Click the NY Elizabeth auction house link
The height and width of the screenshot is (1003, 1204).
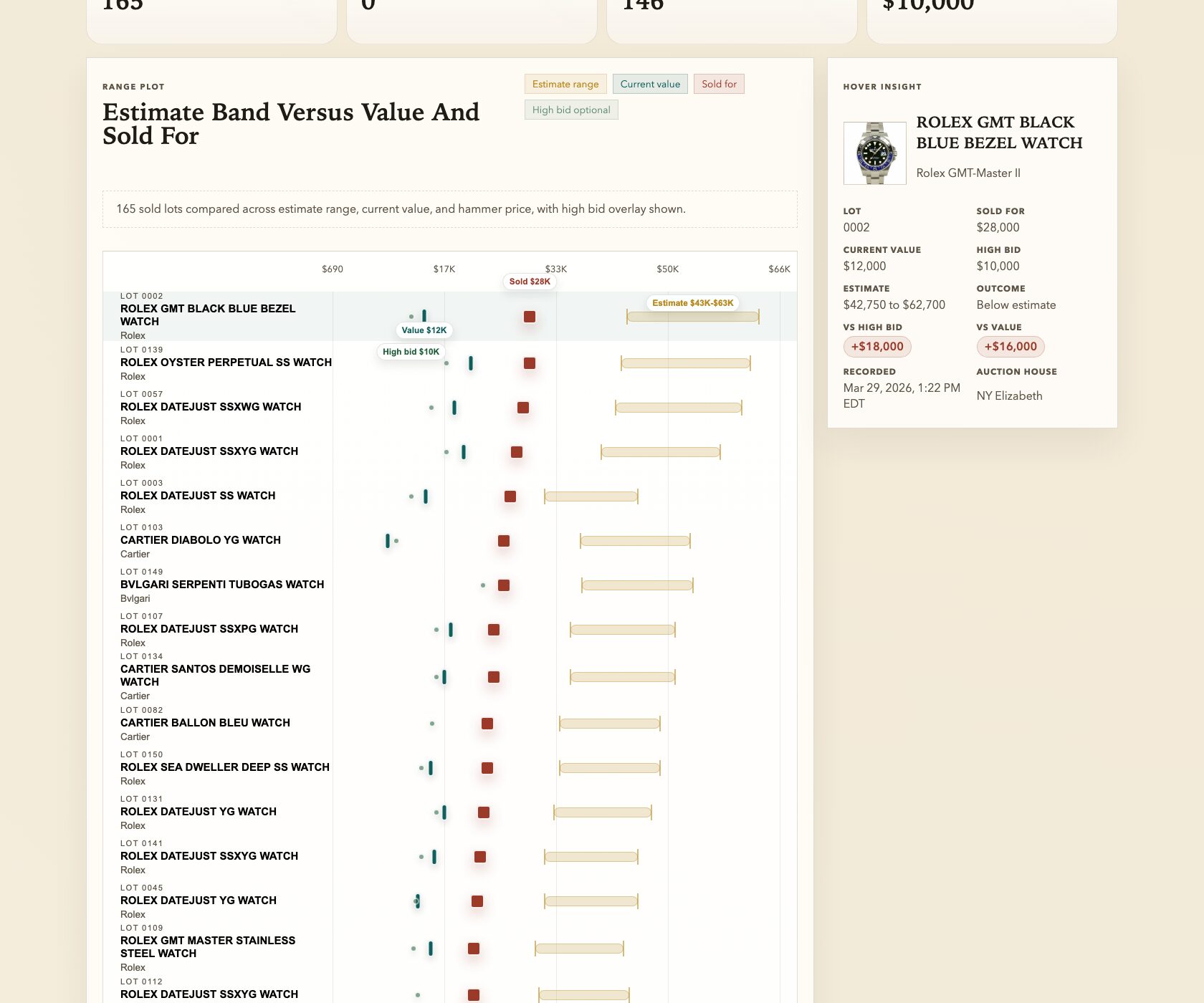[1010, 395]
